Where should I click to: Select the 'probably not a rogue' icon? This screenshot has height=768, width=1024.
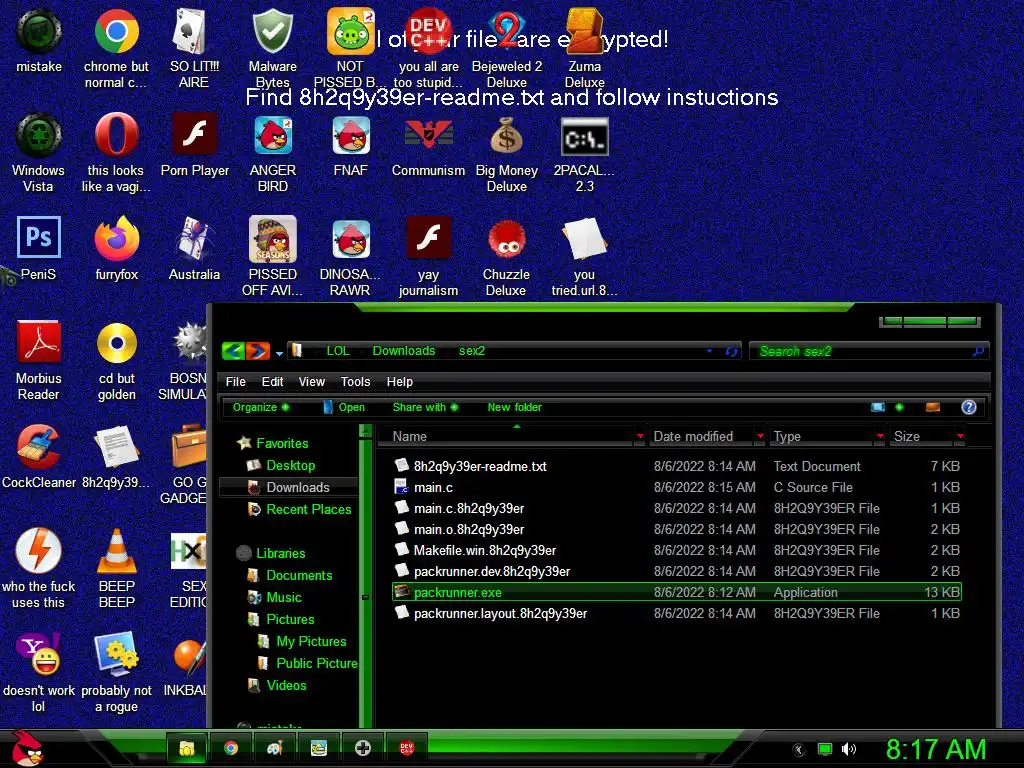116,671
